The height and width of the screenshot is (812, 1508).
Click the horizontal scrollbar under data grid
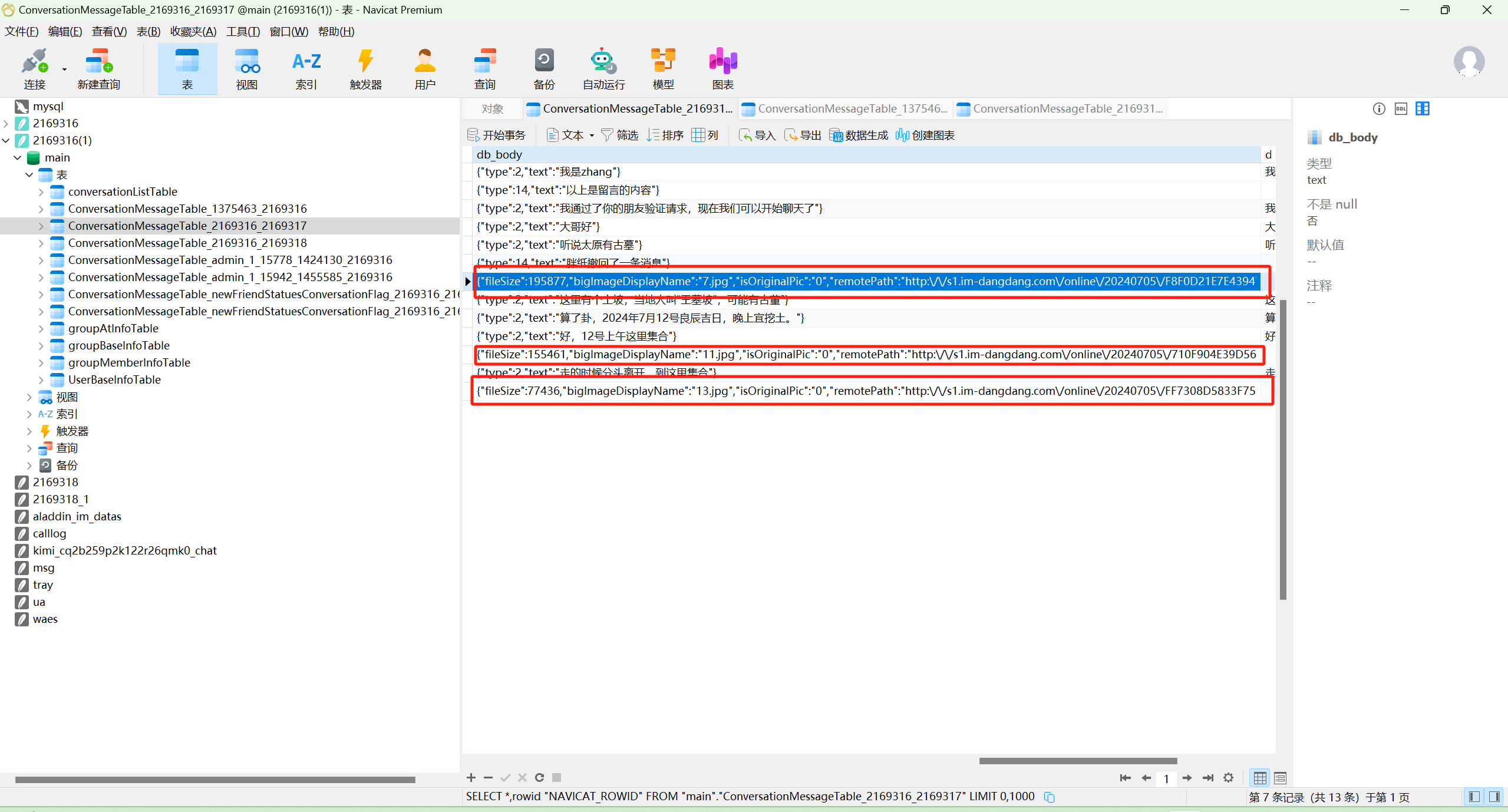[1077, 761]
